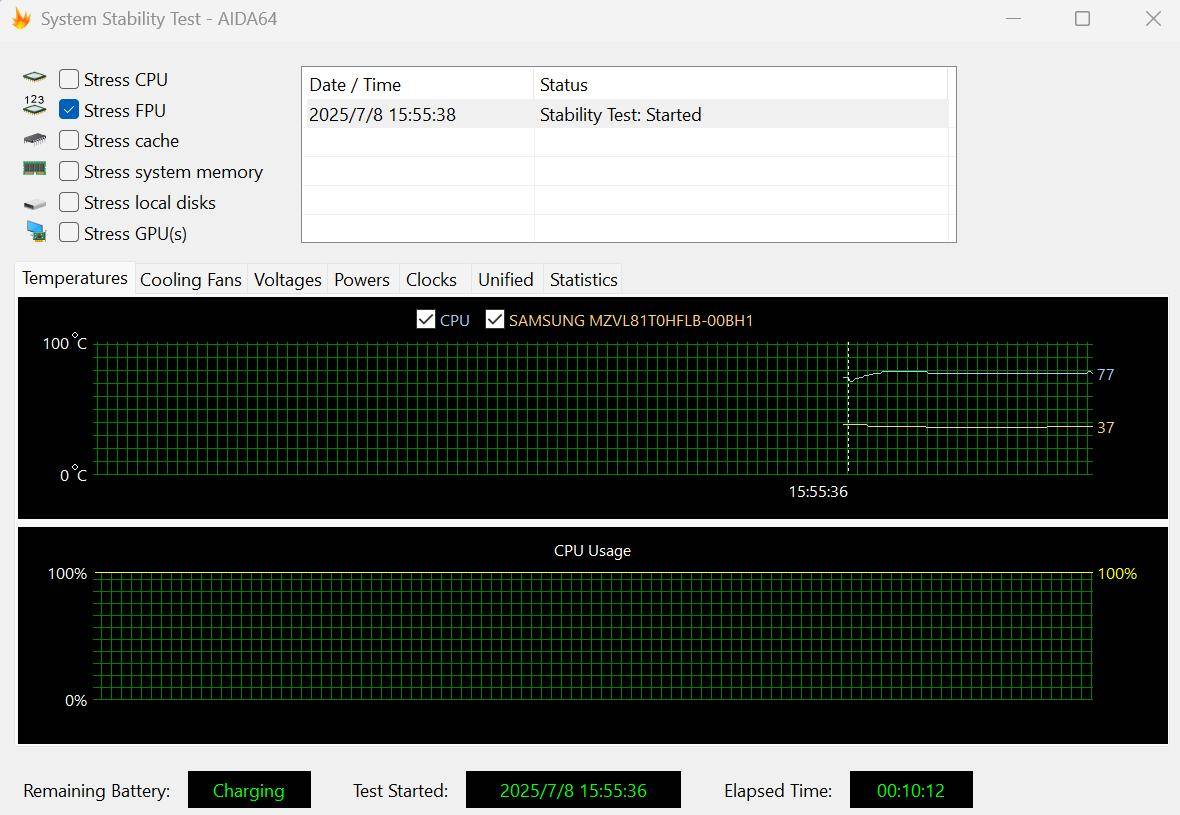Select the Stability Test: Started log row
This screenshot has height=815, width=1180.
pos(627,114)
